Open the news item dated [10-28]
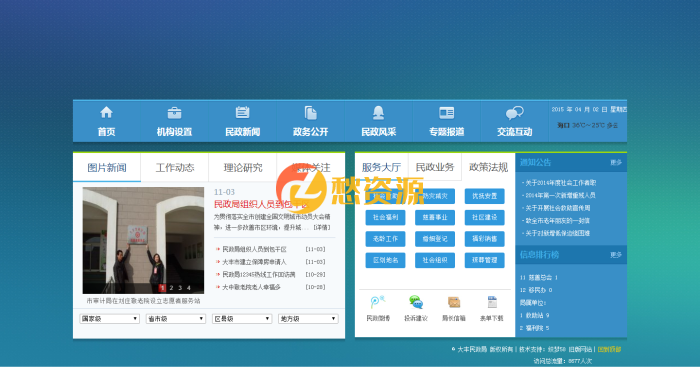 click(x=251, y=287)
